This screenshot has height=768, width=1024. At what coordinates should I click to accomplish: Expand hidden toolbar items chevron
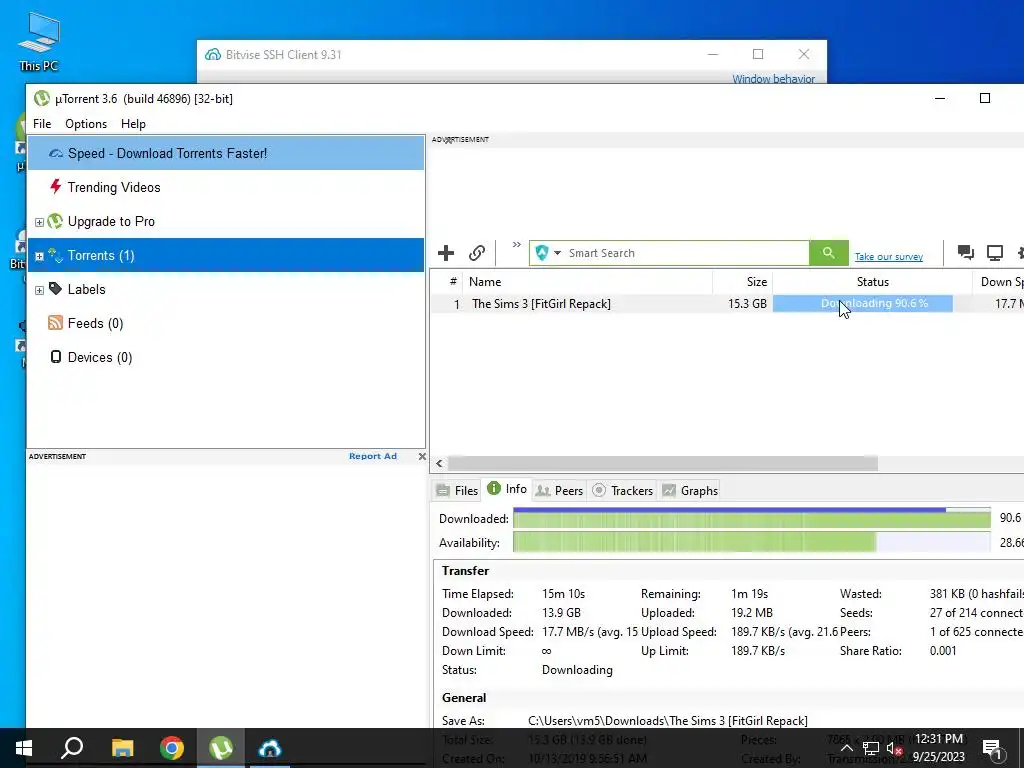[517, 245]
